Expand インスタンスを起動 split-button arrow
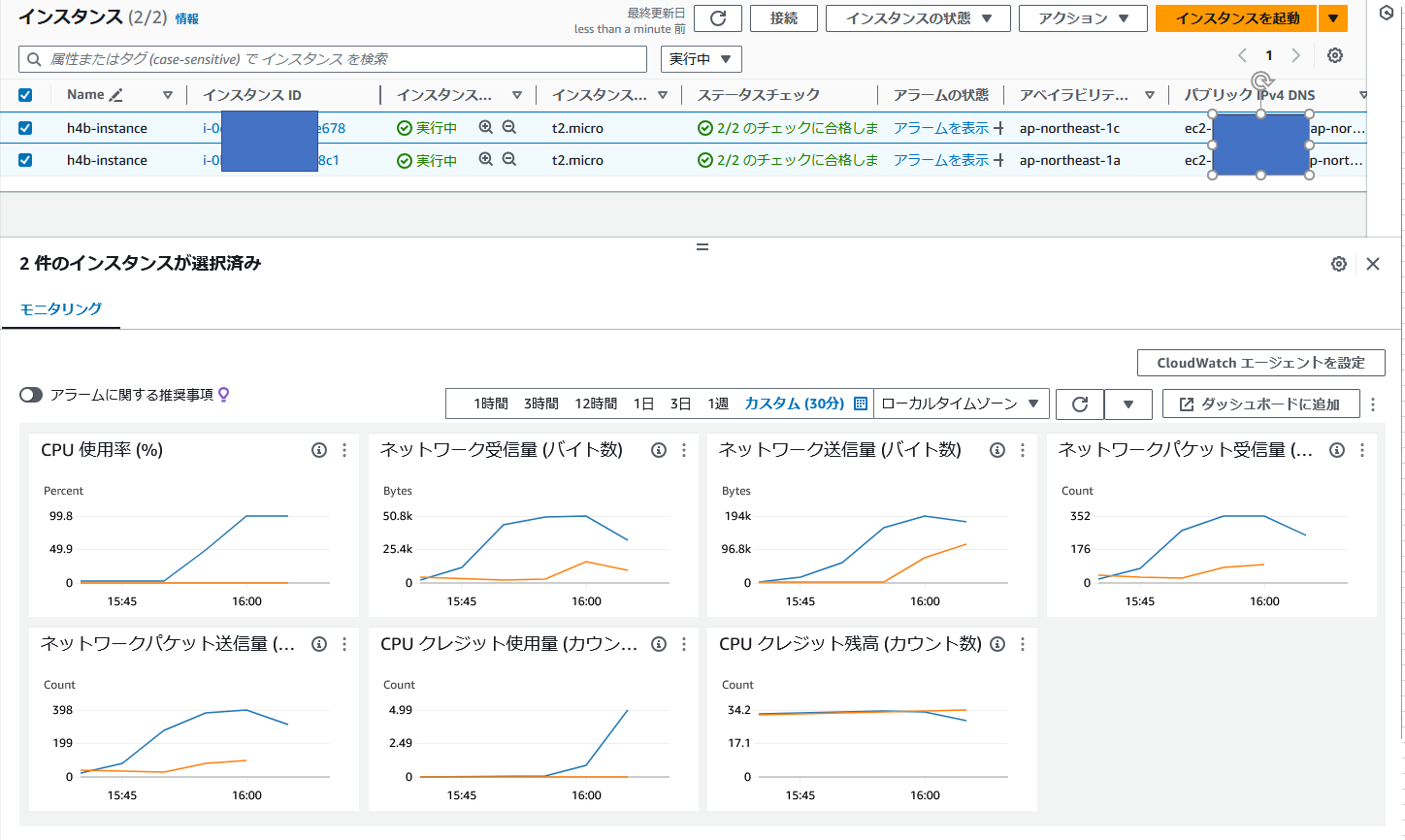The width and height of the screenshot is (1405, 840). [1333, 18]
